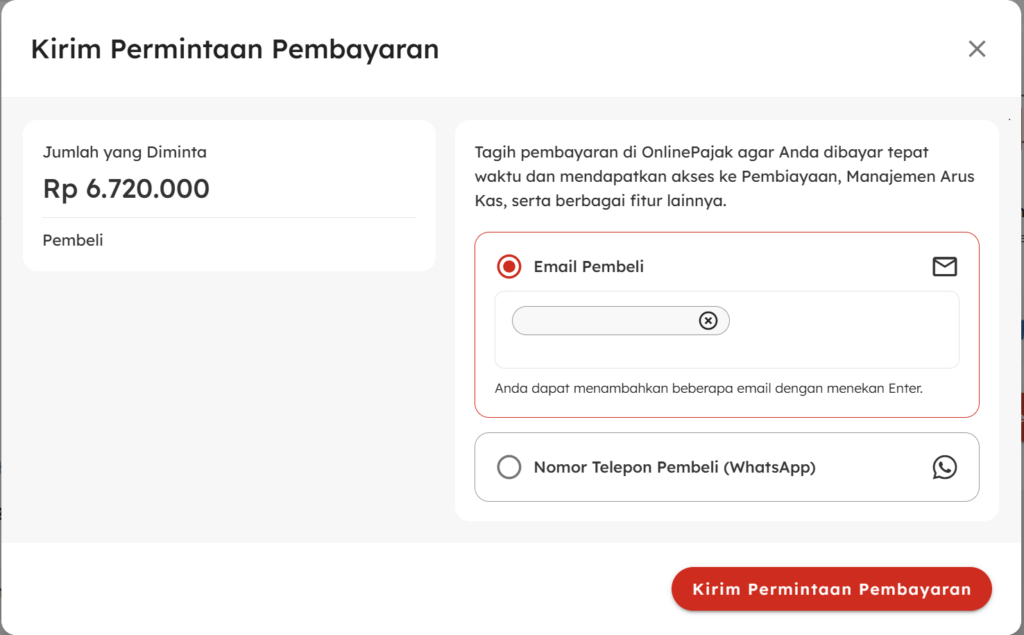Click the "Email Pembeli" label text

[x=588, y=267]
